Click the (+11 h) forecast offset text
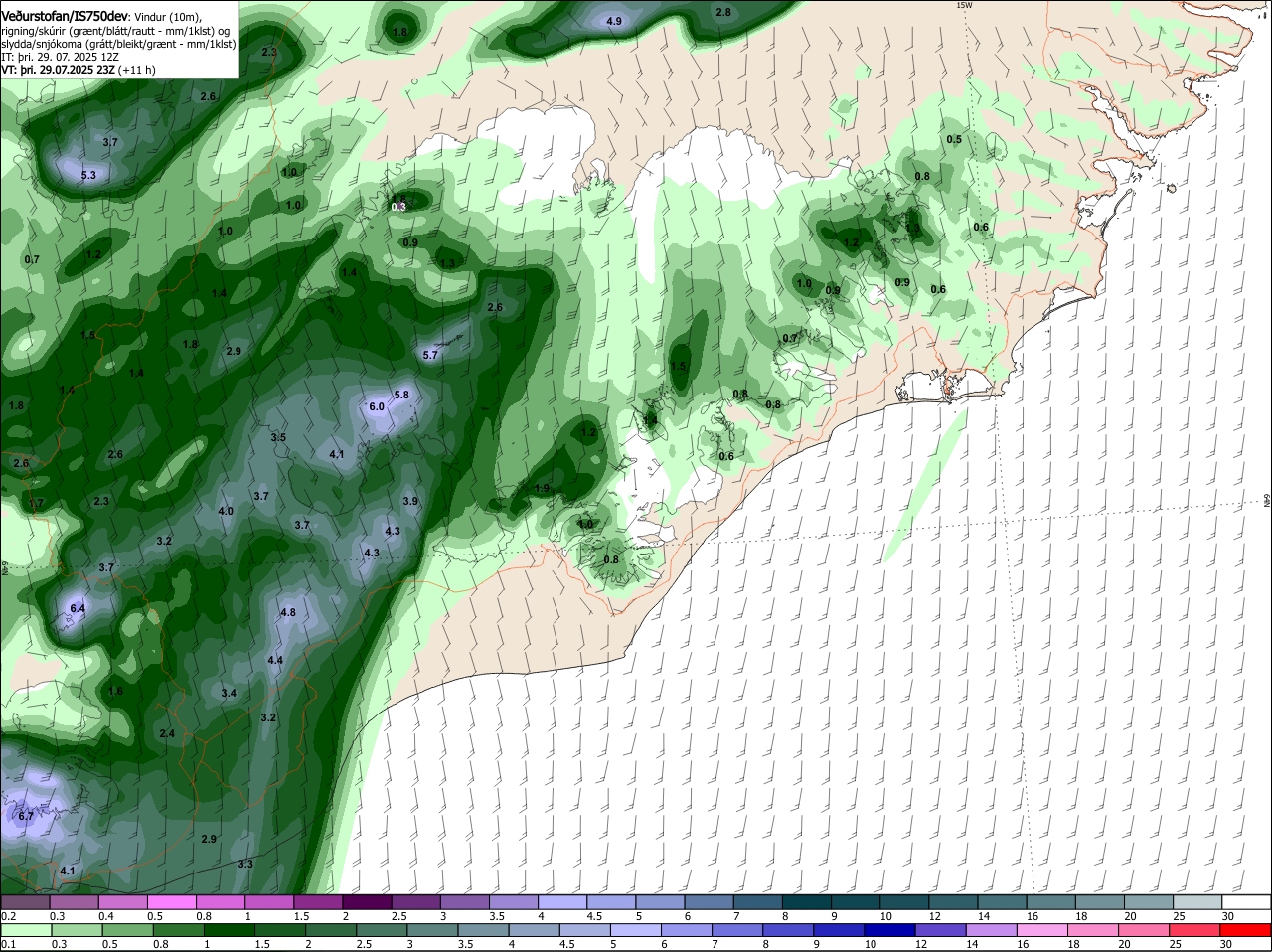 (135, 71)
